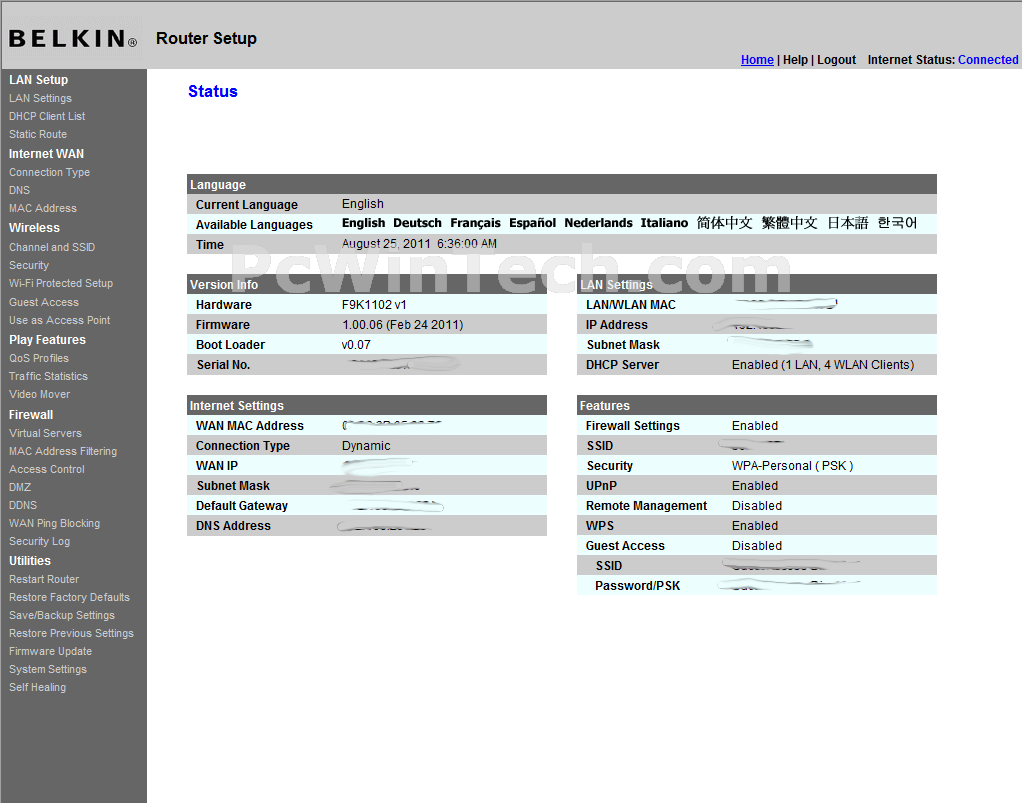The height and width of the screenshot is (803, 1022).
Task: Click DHCP Server Enabled clients value
Action: click(x=823, y=365)
